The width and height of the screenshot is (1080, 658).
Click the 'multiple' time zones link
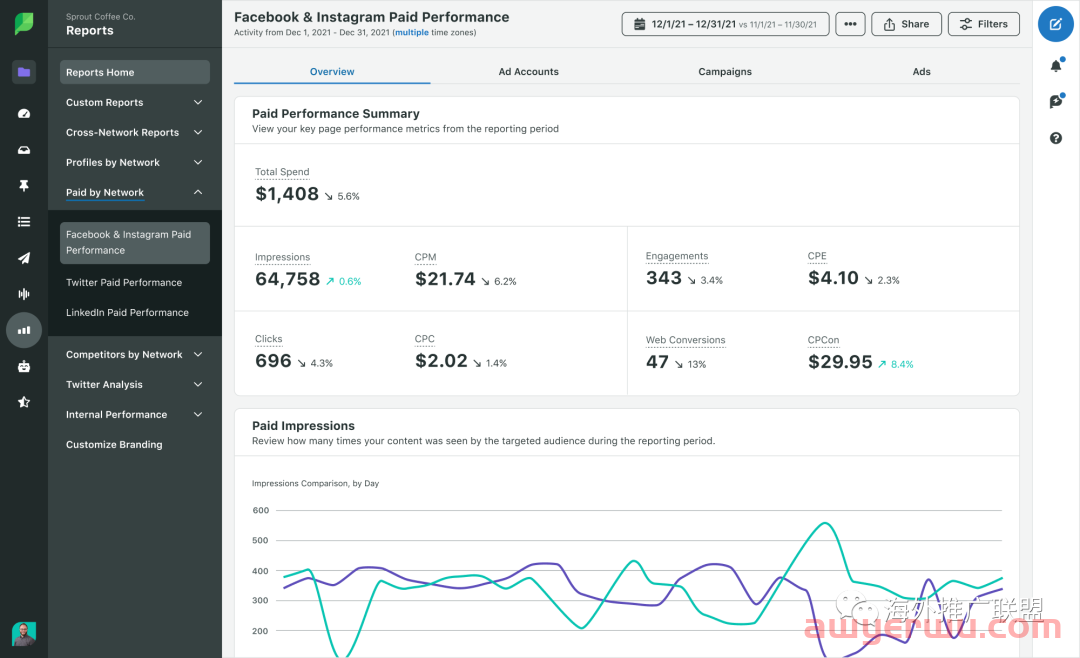coord(412,32)
